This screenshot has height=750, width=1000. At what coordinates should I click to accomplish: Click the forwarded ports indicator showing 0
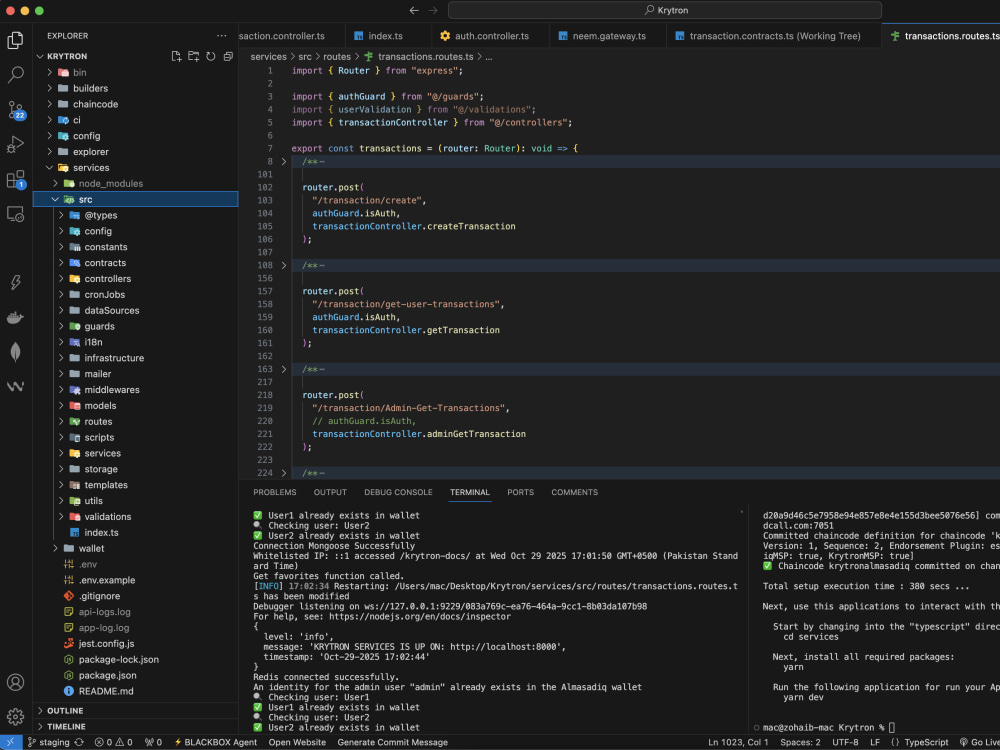point(153,742)
